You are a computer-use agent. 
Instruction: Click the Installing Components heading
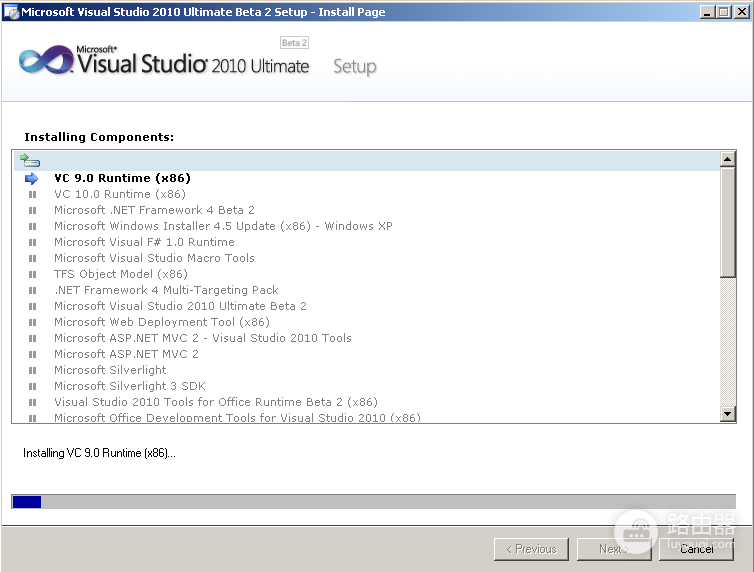pos(99,137)
